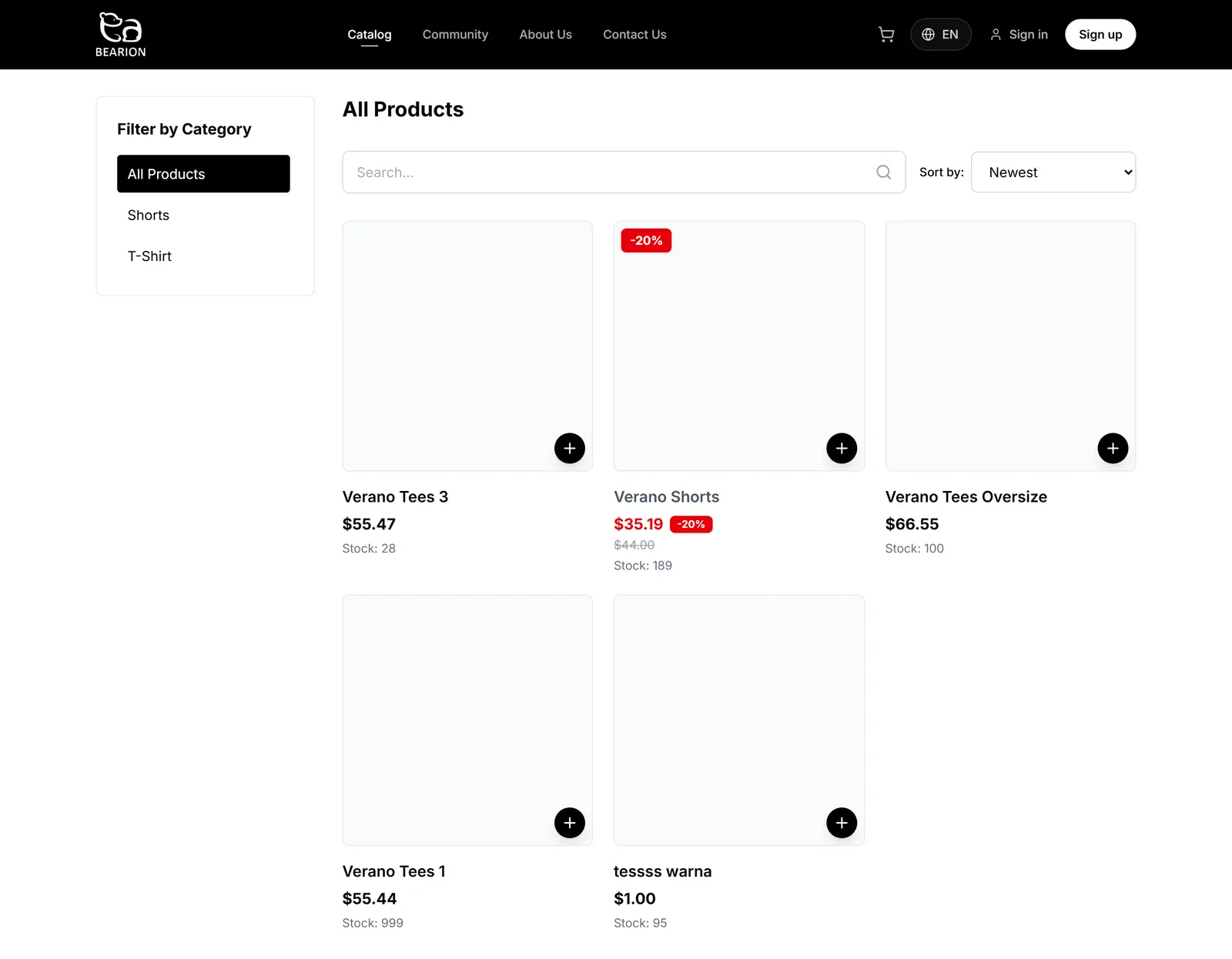
Task: Click the Sign up button
Action: (x=1100, y=35)
